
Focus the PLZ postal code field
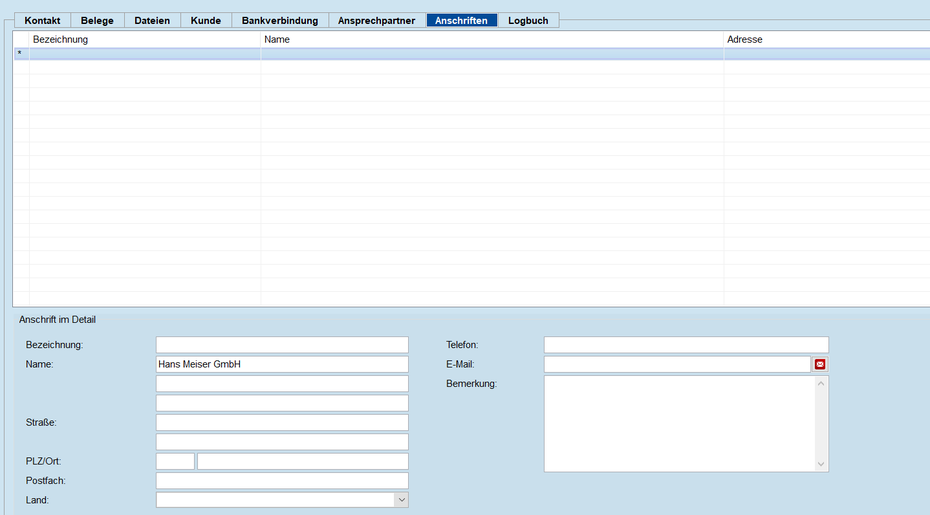(175, 462)
